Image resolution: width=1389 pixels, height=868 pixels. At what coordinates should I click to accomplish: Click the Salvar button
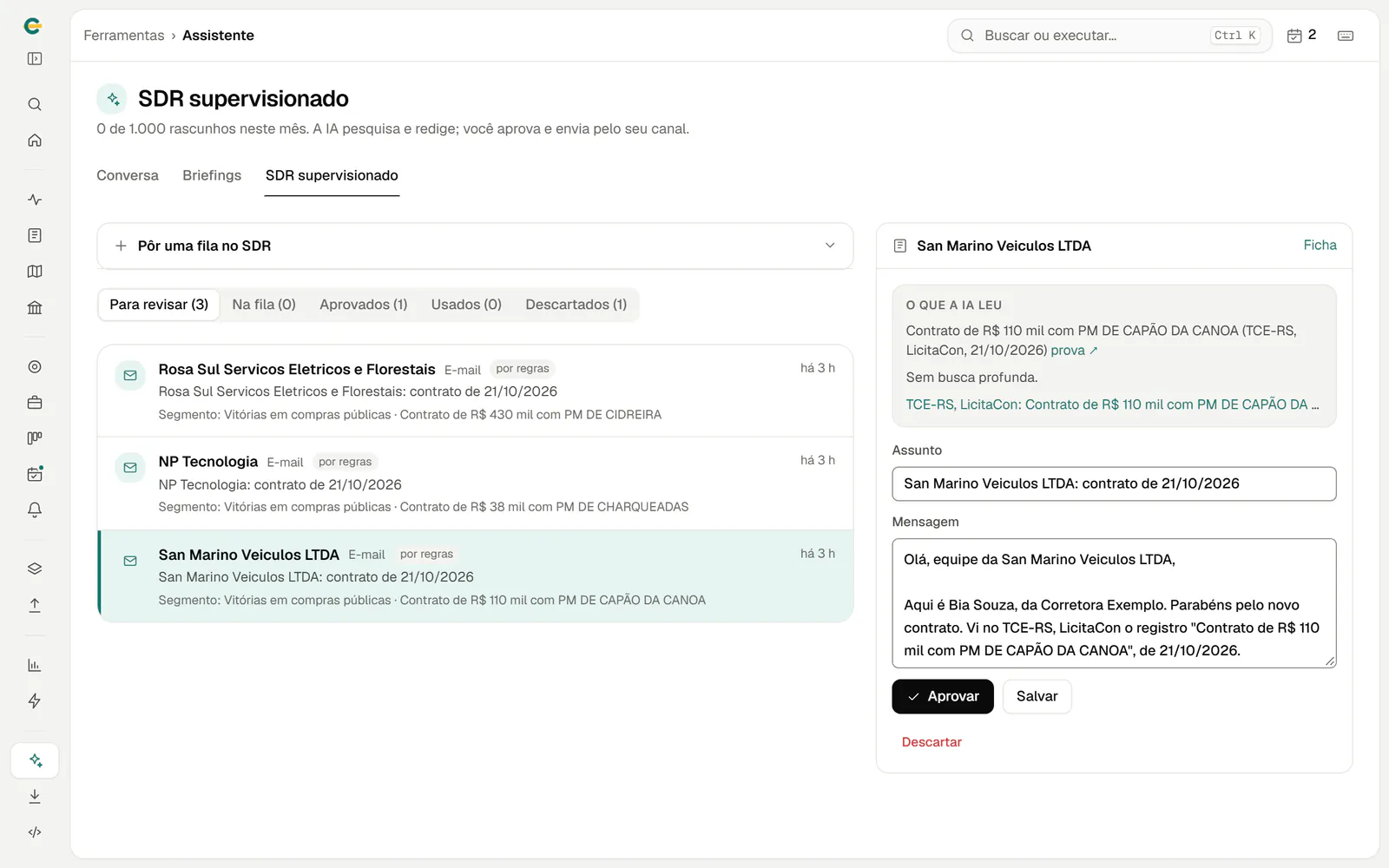pyautogui.click(x=1037, y=696)
